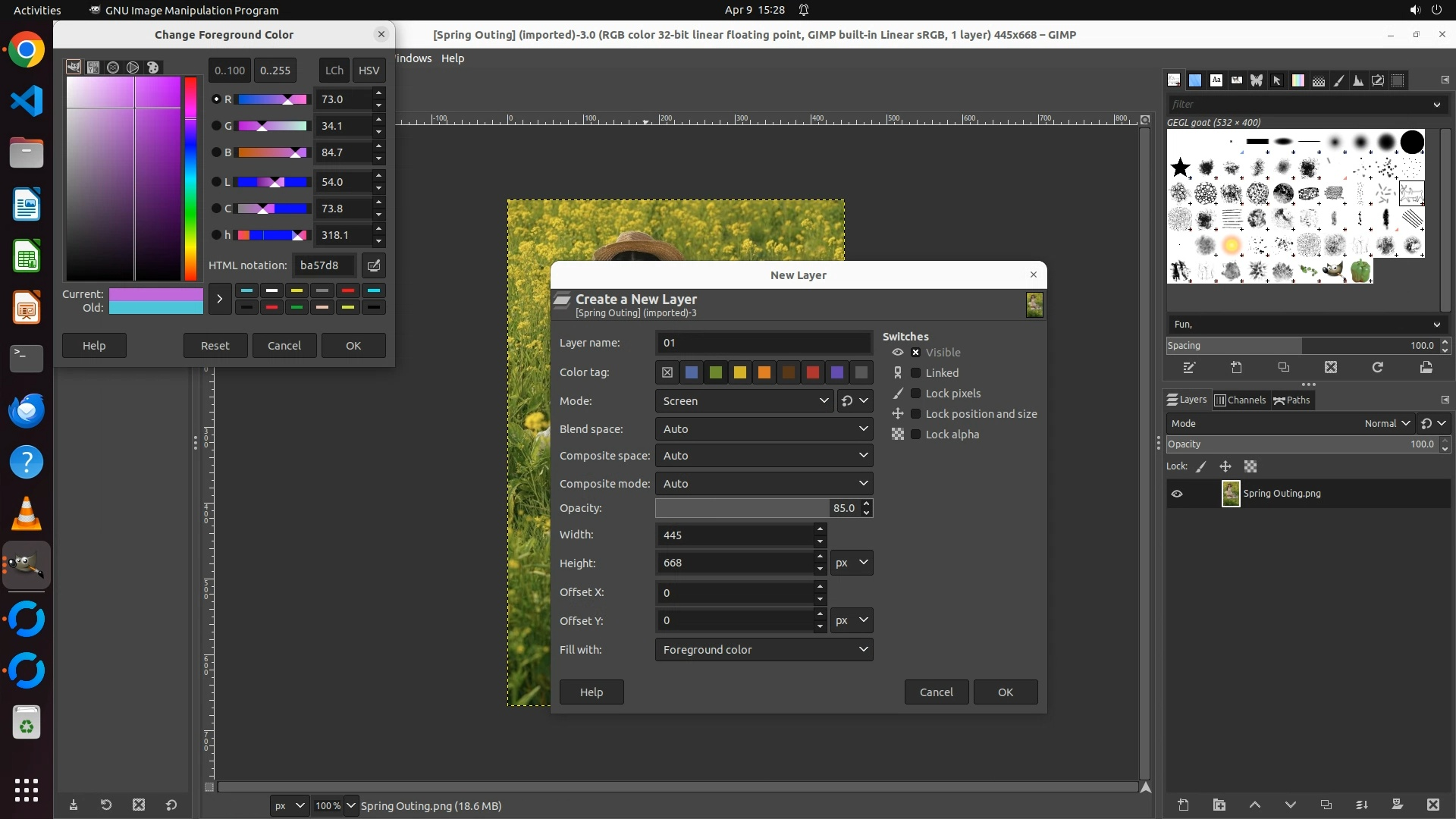Open the Composite mode dropdown
1456x819 pixels.
(764, 484)
